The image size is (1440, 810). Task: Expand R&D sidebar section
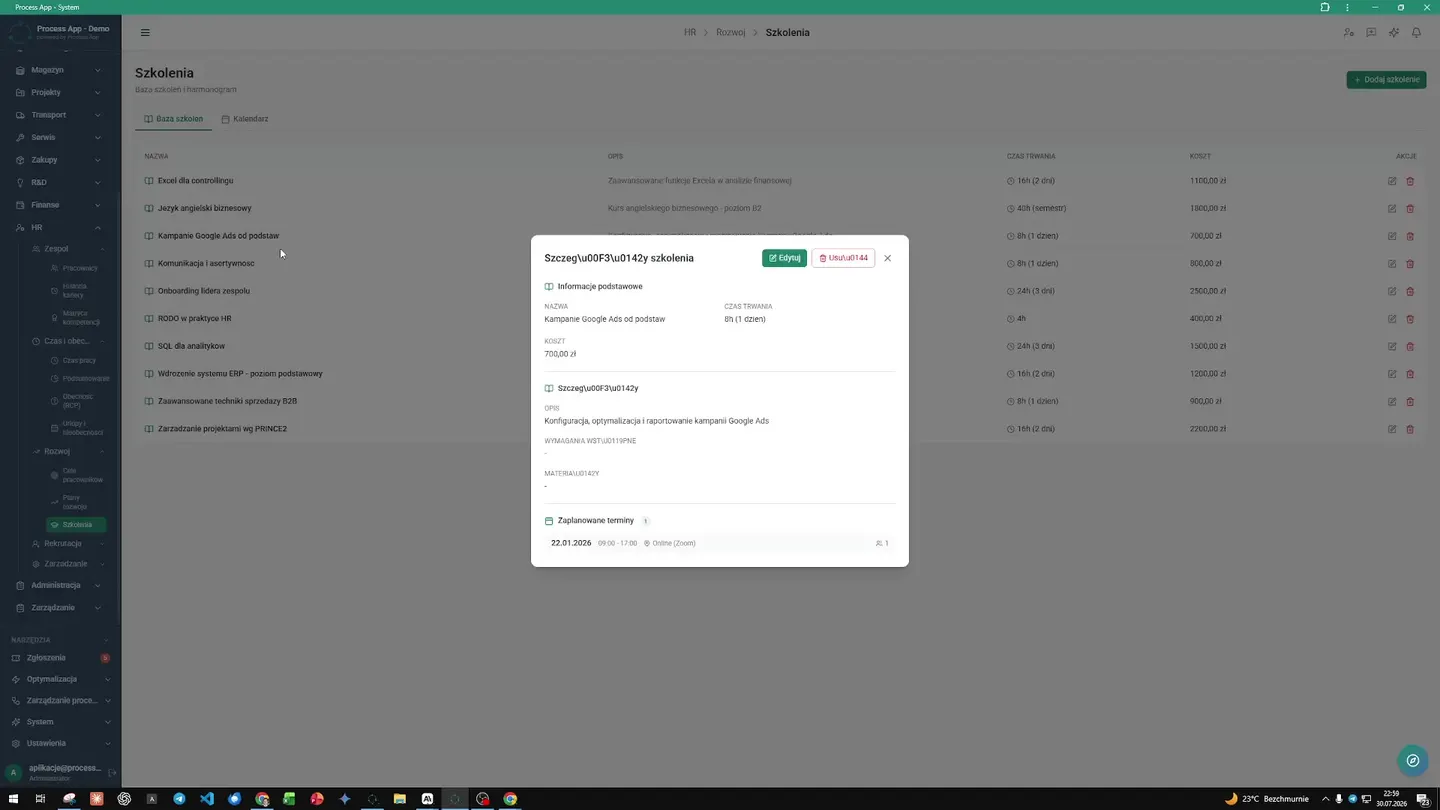coord(59,182)
